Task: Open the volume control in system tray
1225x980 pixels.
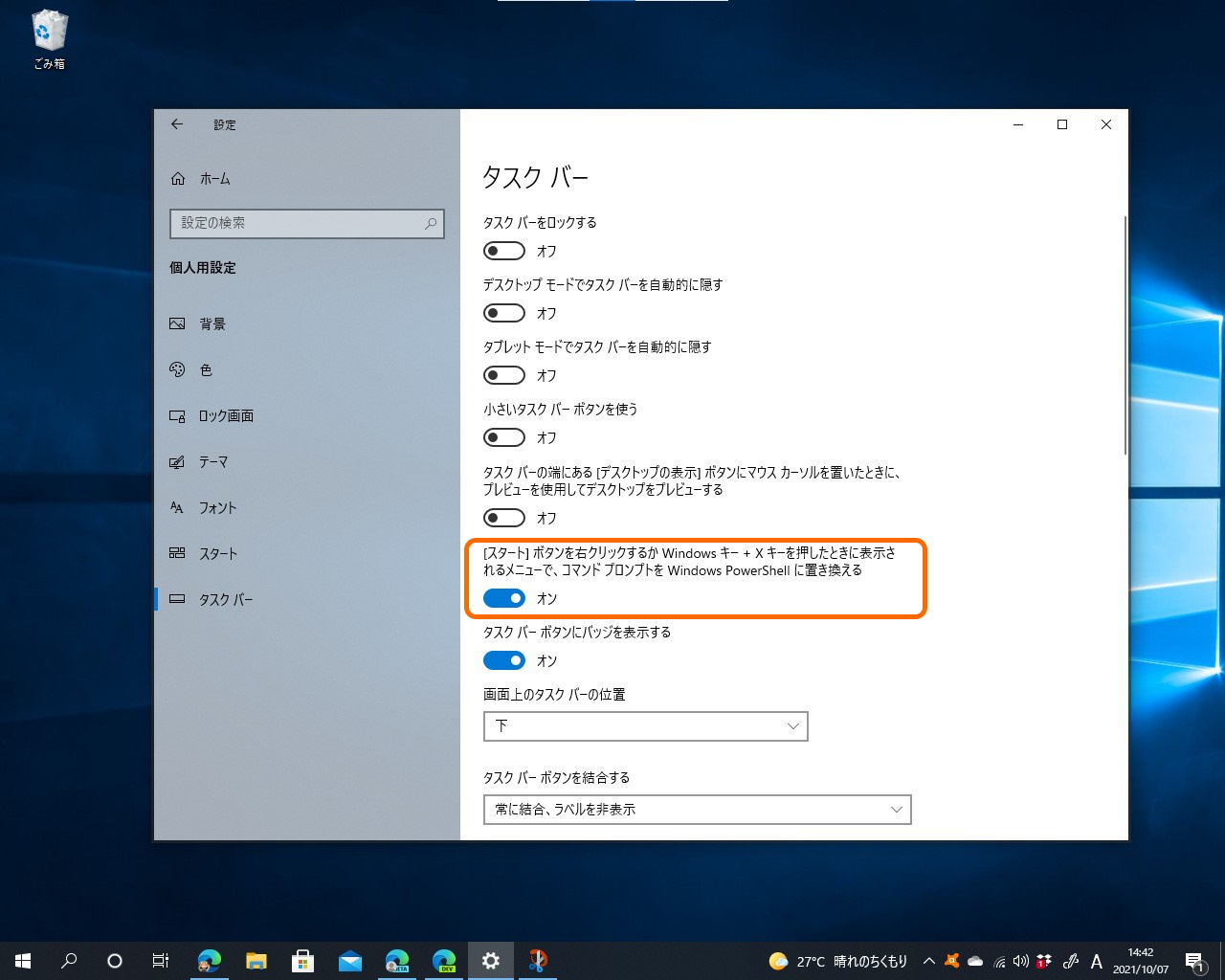Action: click(x=1021, y=961)
